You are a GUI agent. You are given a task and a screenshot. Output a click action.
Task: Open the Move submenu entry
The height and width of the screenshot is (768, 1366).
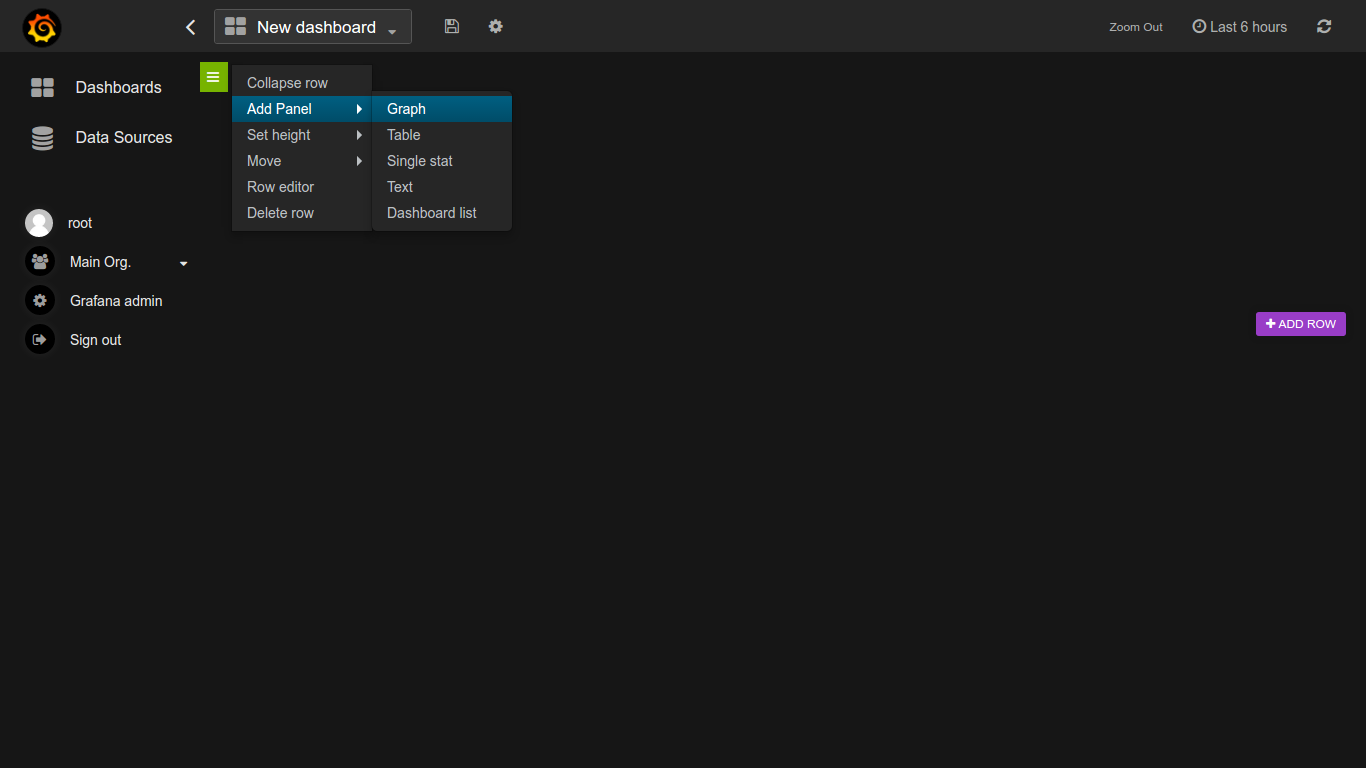[x=302, y=161]
